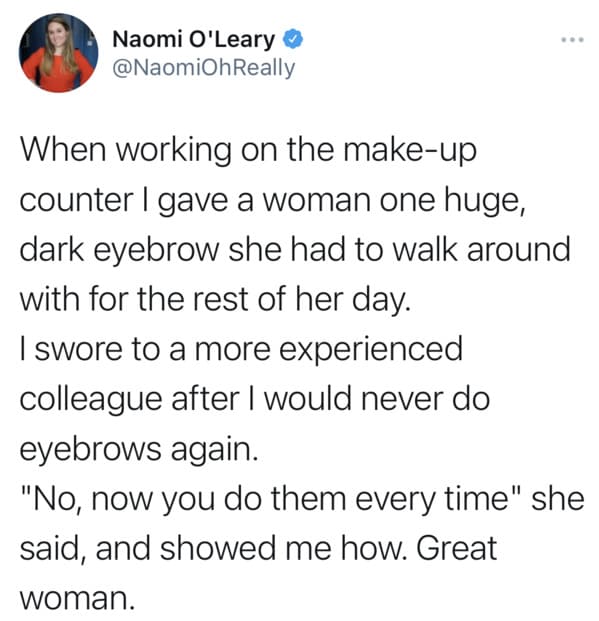Select the line starting "dark eyebrow she"
Screen dimensions: 599x621
(x=295, y=250)
